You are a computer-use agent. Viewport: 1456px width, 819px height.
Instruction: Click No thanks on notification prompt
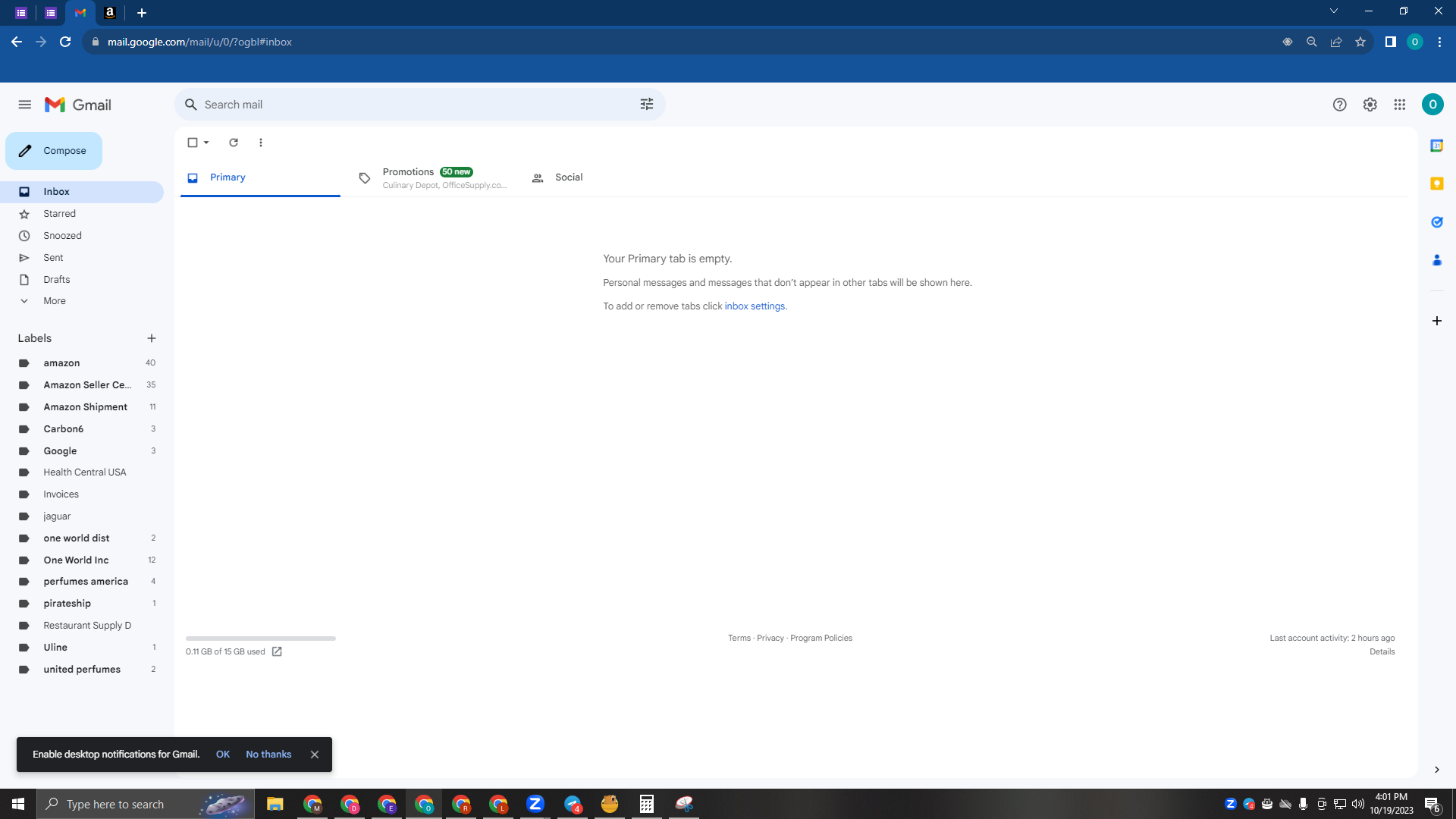[268, 755]
